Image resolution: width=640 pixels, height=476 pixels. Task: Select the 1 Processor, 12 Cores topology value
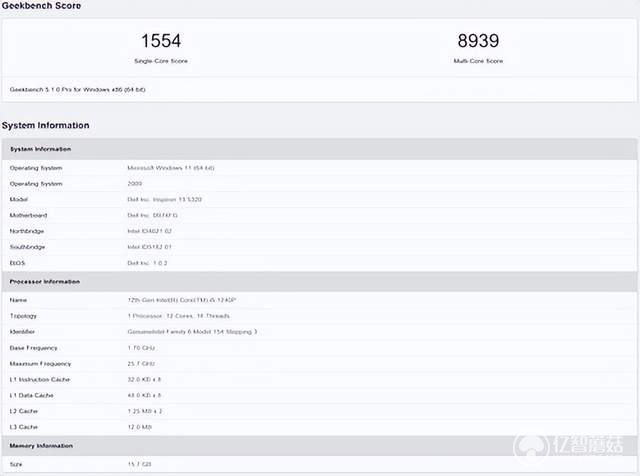178,316
